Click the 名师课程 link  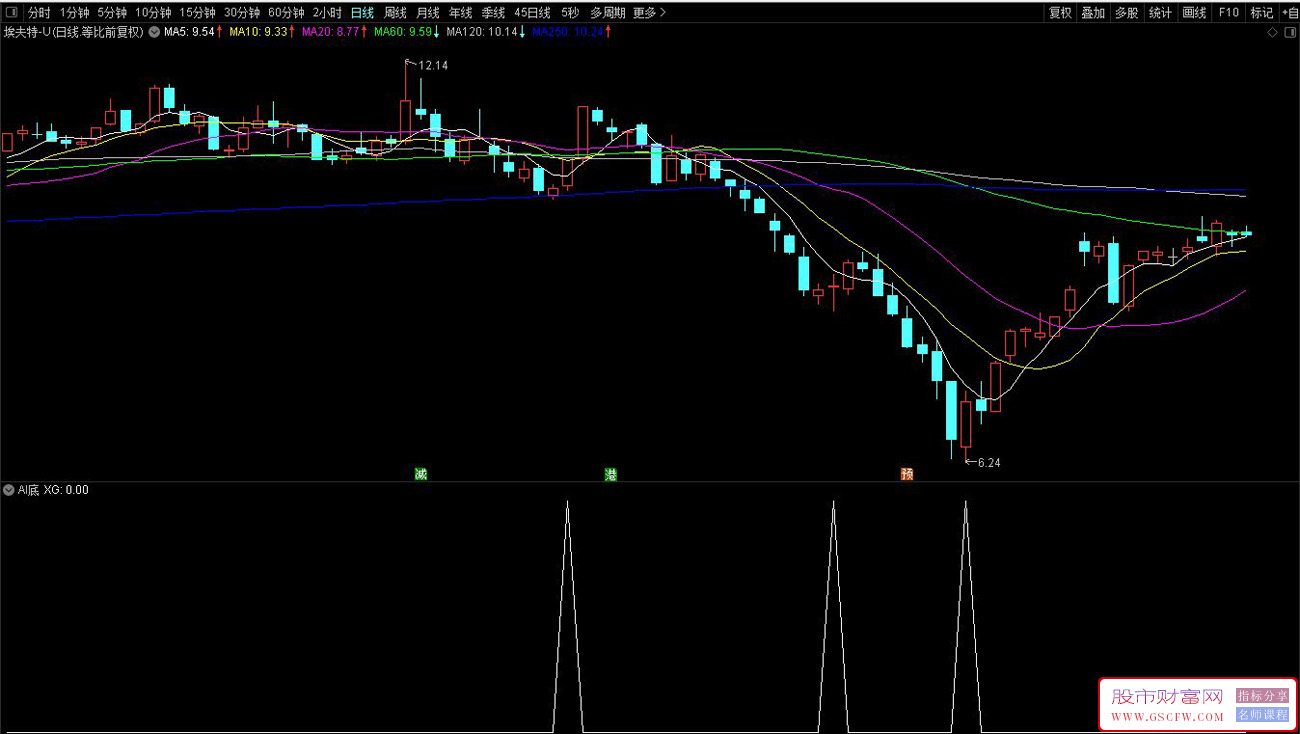click(x=1263, y=715)
